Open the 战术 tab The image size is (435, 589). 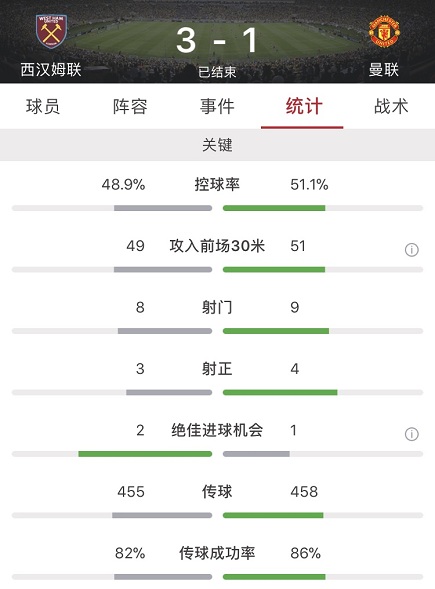pos(391,106)
